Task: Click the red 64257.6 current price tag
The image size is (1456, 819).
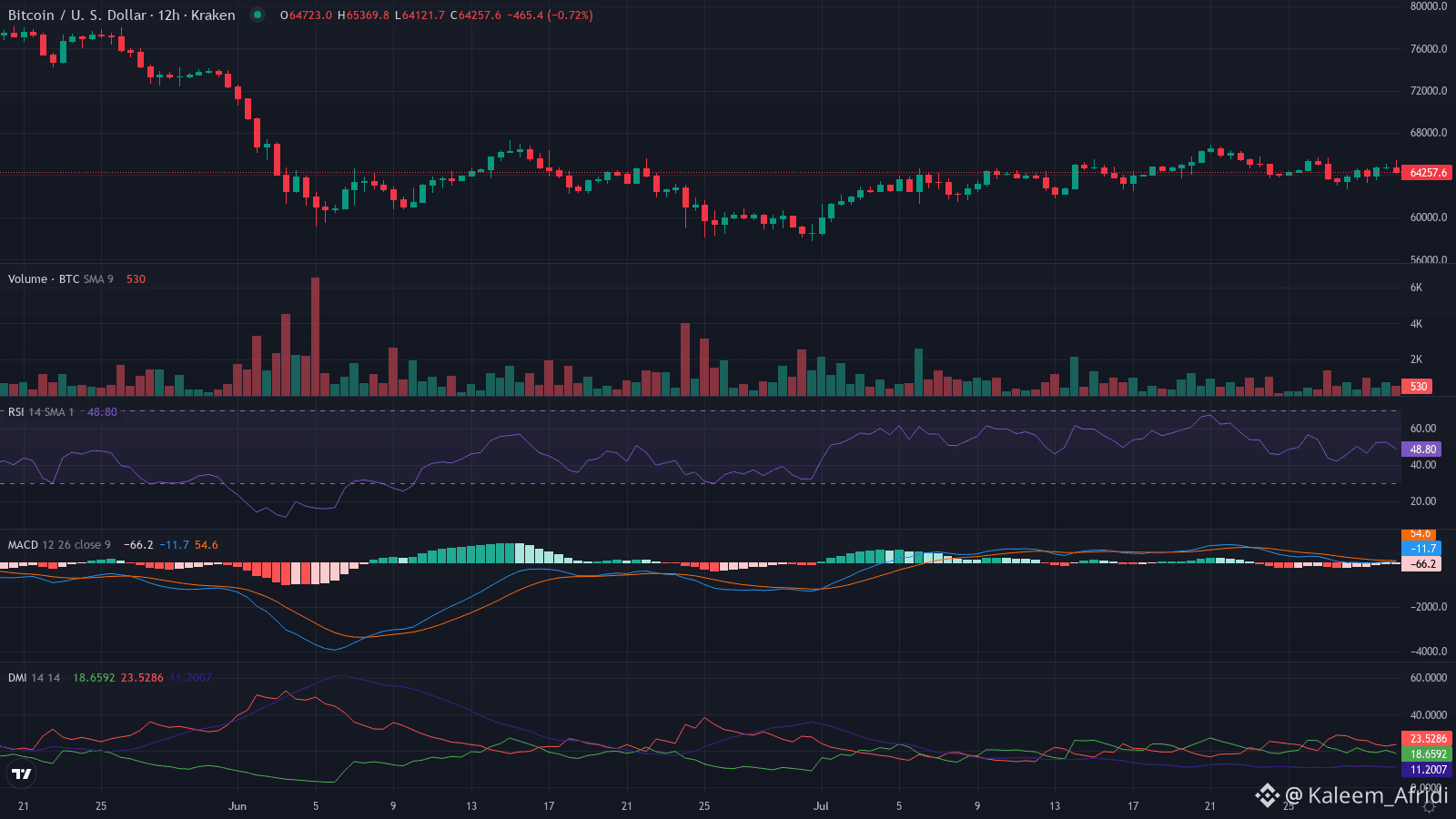Action: [1427, 173]
